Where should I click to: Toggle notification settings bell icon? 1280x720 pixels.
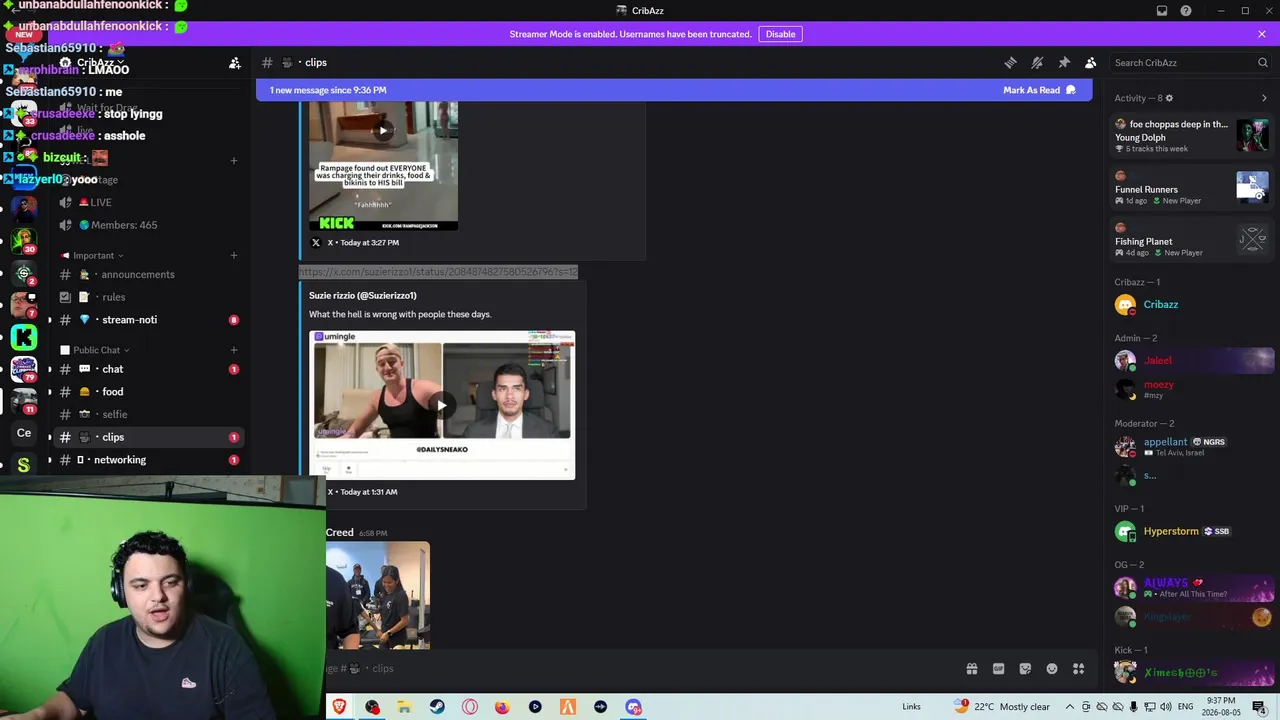(1037, 62)
